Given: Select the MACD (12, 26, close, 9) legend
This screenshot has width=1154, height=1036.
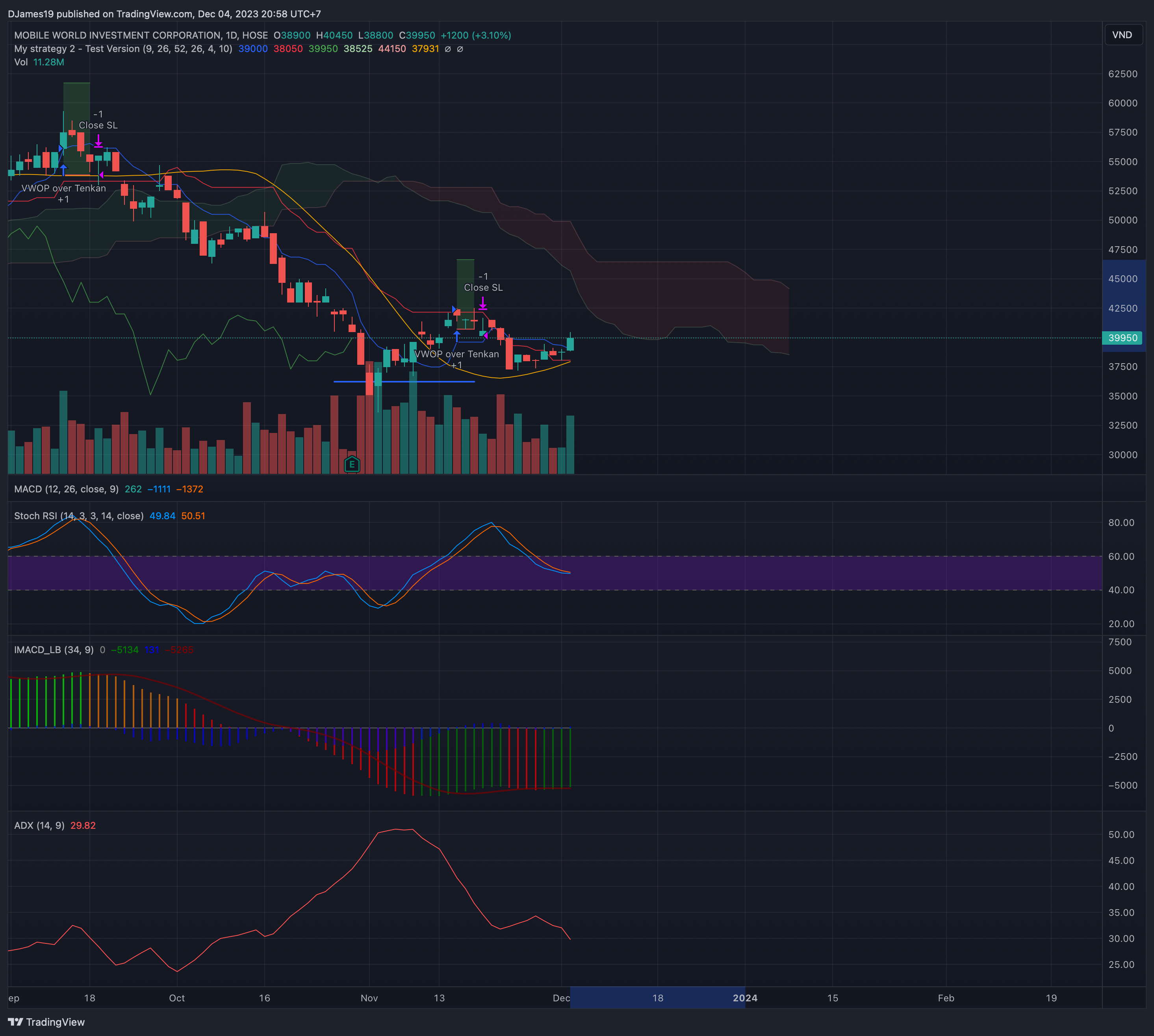Looking at the screenshot, I should (67, 489).
